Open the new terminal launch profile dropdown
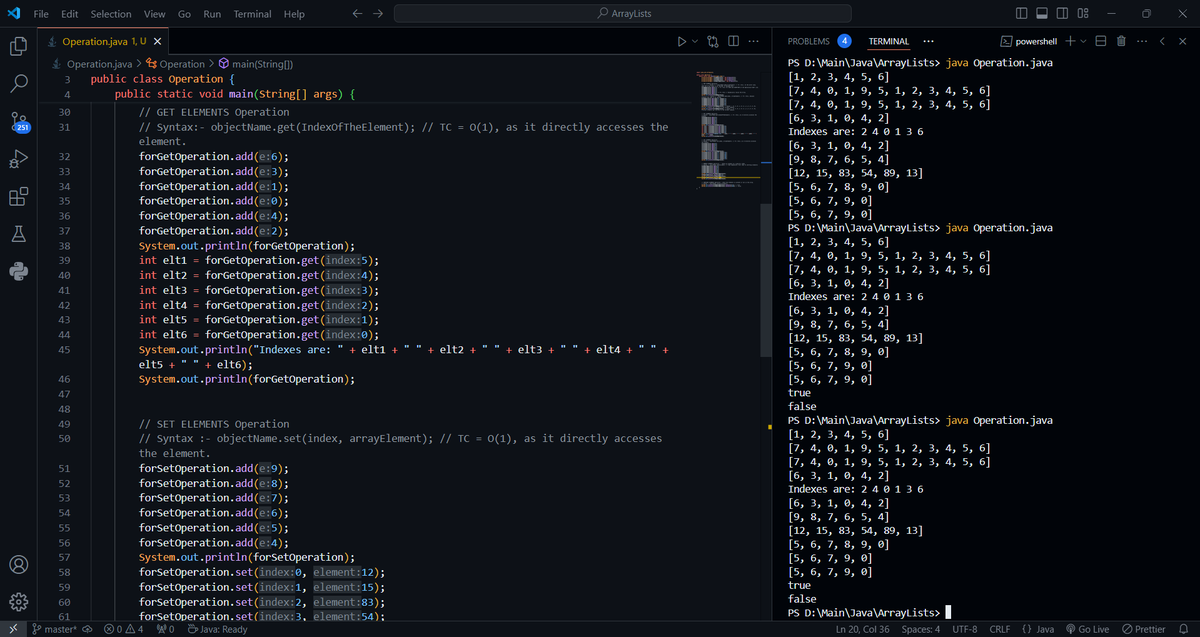The image size is (1200, 637). tap(1082, 41)
